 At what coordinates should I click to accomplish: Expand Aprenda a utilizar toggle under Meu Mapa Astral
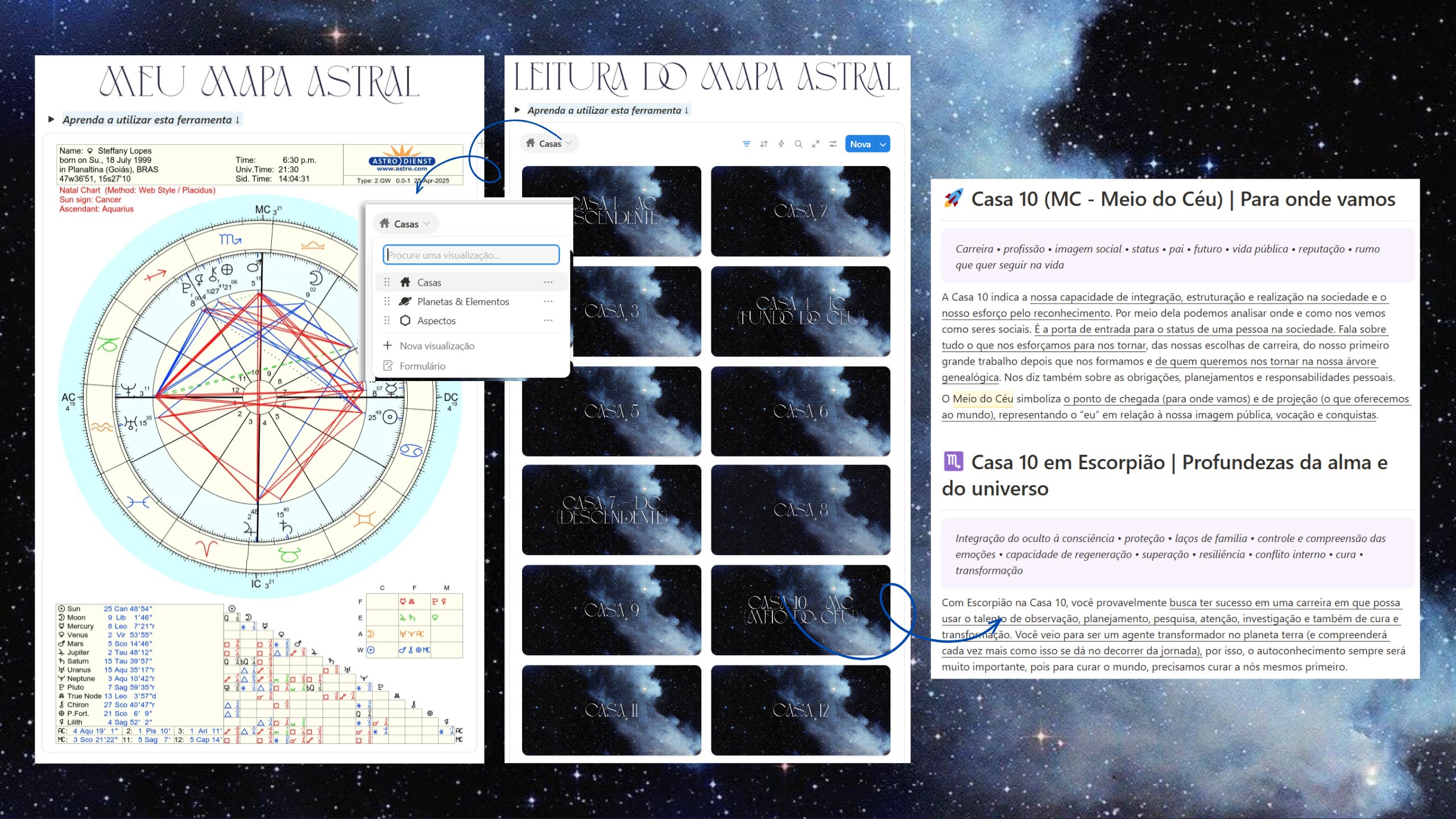[x=51, y=119]
